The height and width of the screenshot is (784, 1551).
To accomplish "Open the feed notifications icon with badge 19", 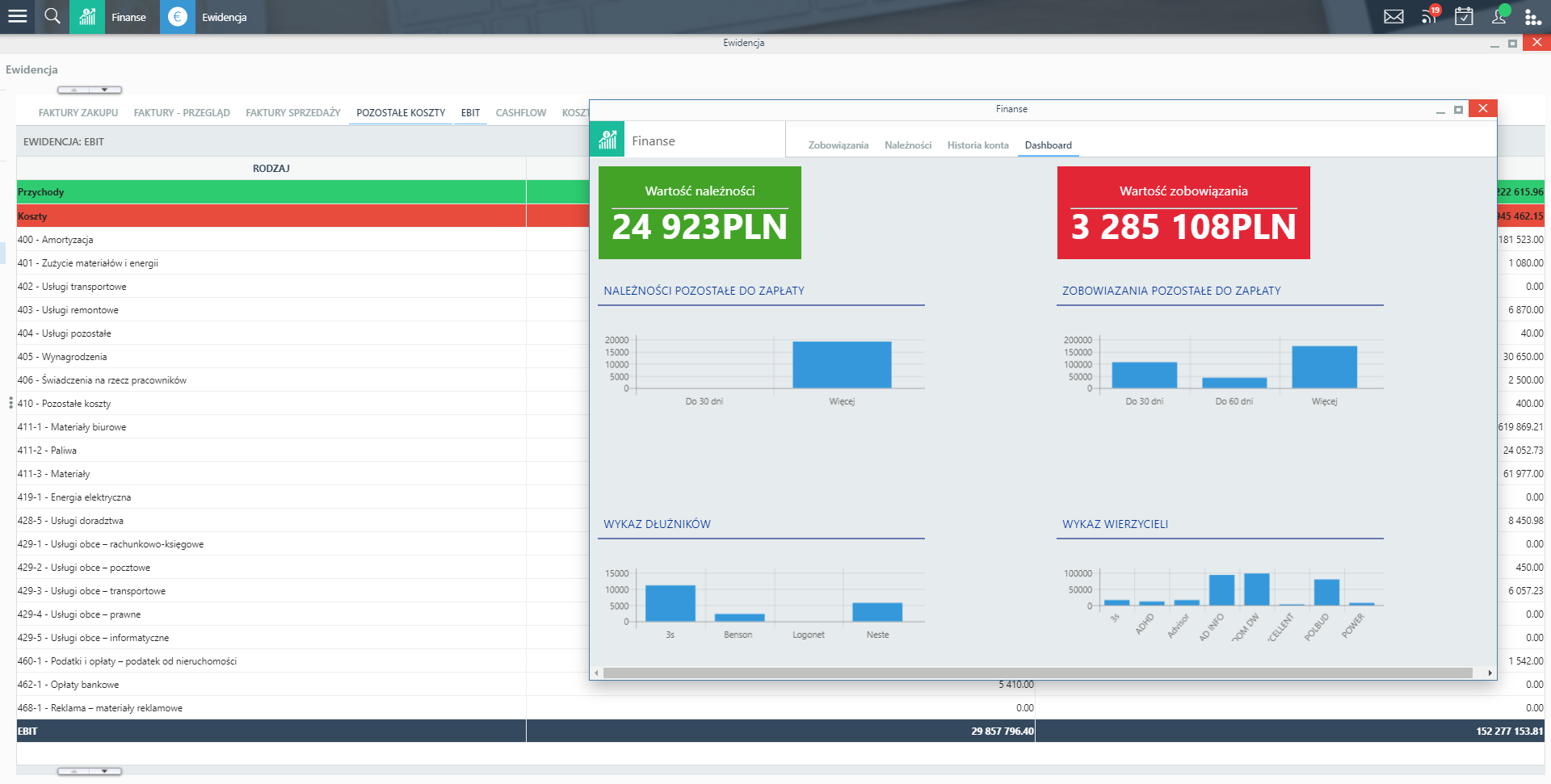I will coord(1430,15).
